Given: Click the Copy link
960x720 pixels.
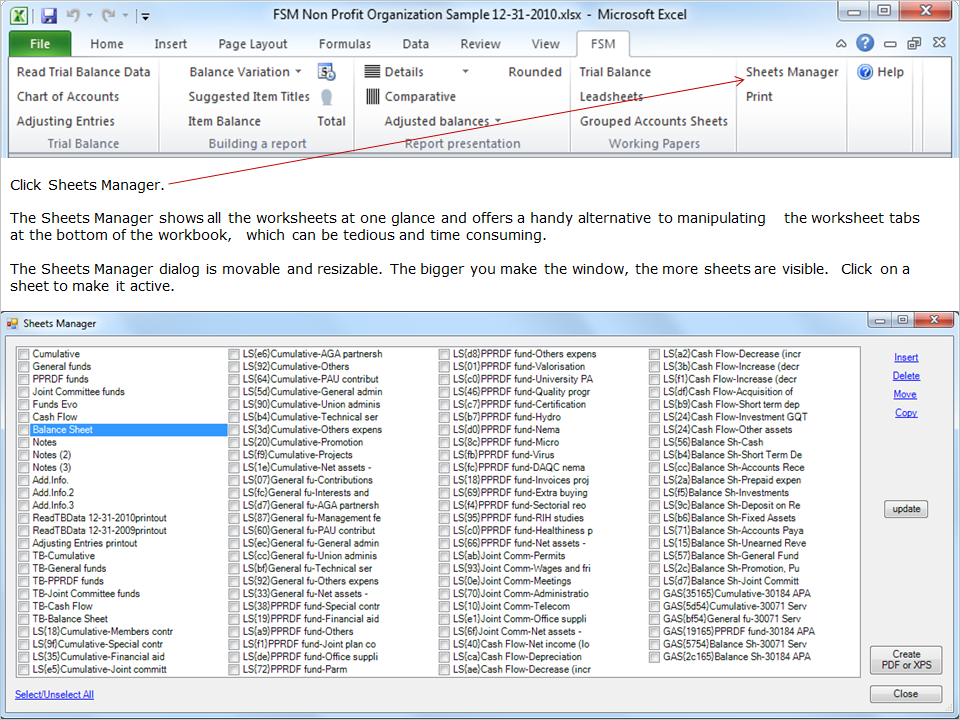Looking at the screenshot, I should click(906, 413).
